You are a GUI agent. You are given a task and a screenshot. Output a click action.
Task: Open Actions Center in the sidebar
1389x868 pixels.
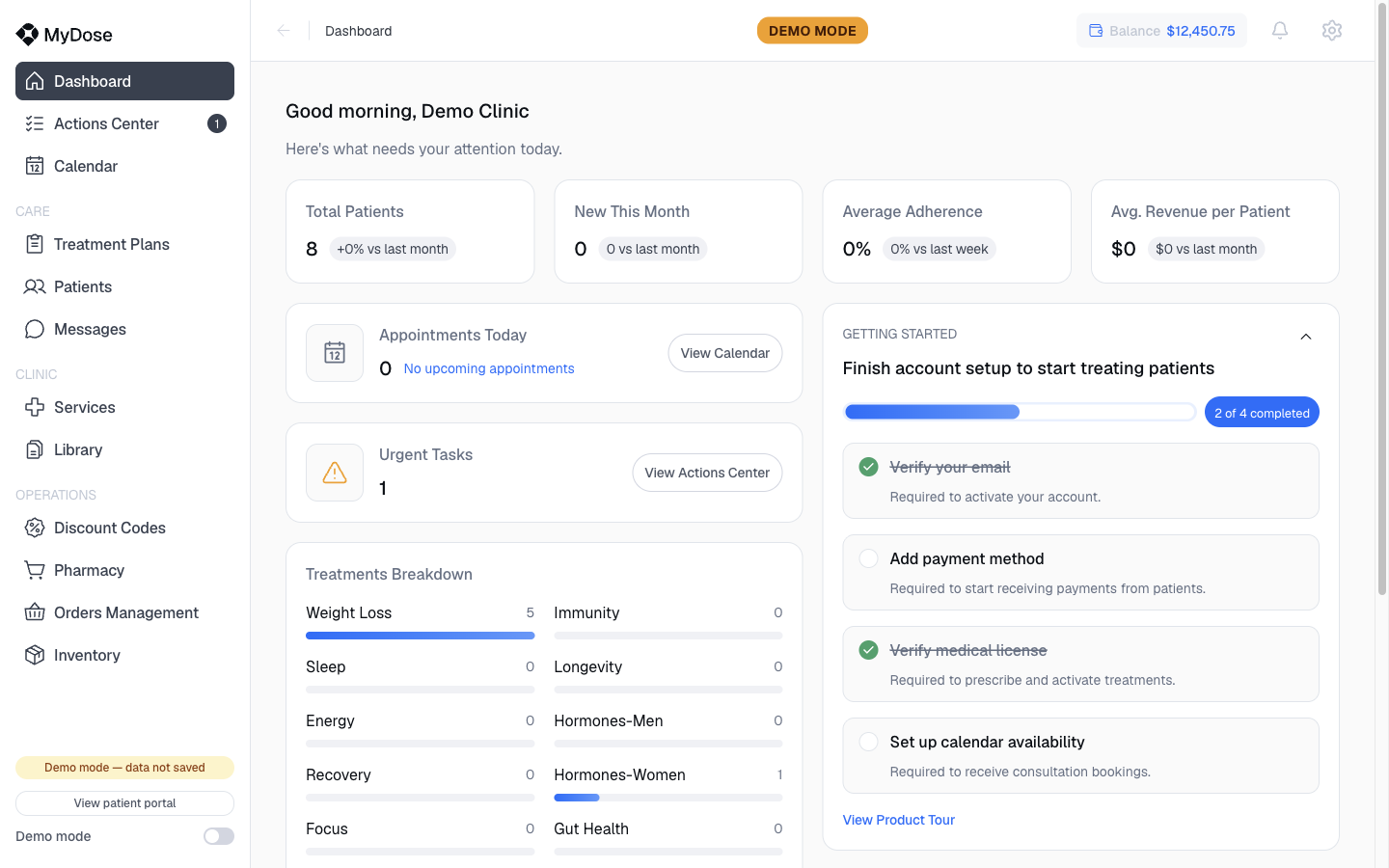[x=124, y=123]
